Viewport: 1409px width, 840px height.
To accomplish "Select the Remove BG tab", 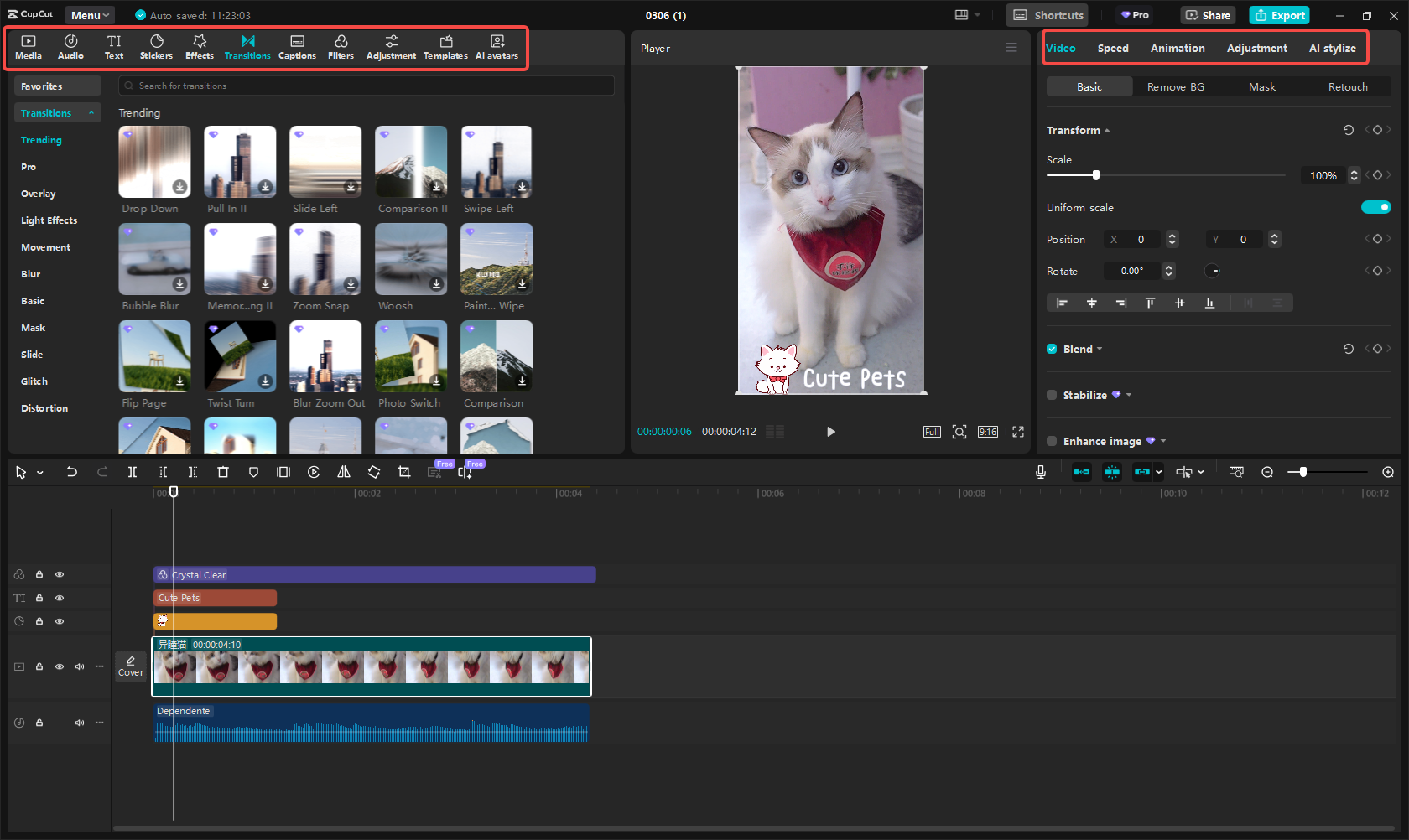I will point(1175,86).
